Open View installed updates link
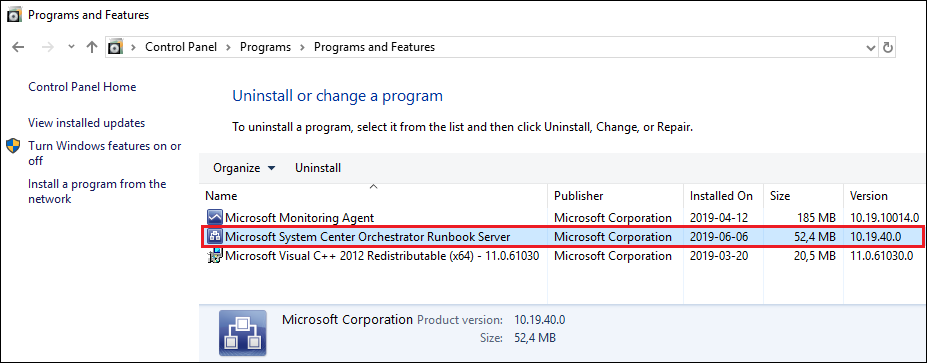The image size is (927, 363). [86, 123]
